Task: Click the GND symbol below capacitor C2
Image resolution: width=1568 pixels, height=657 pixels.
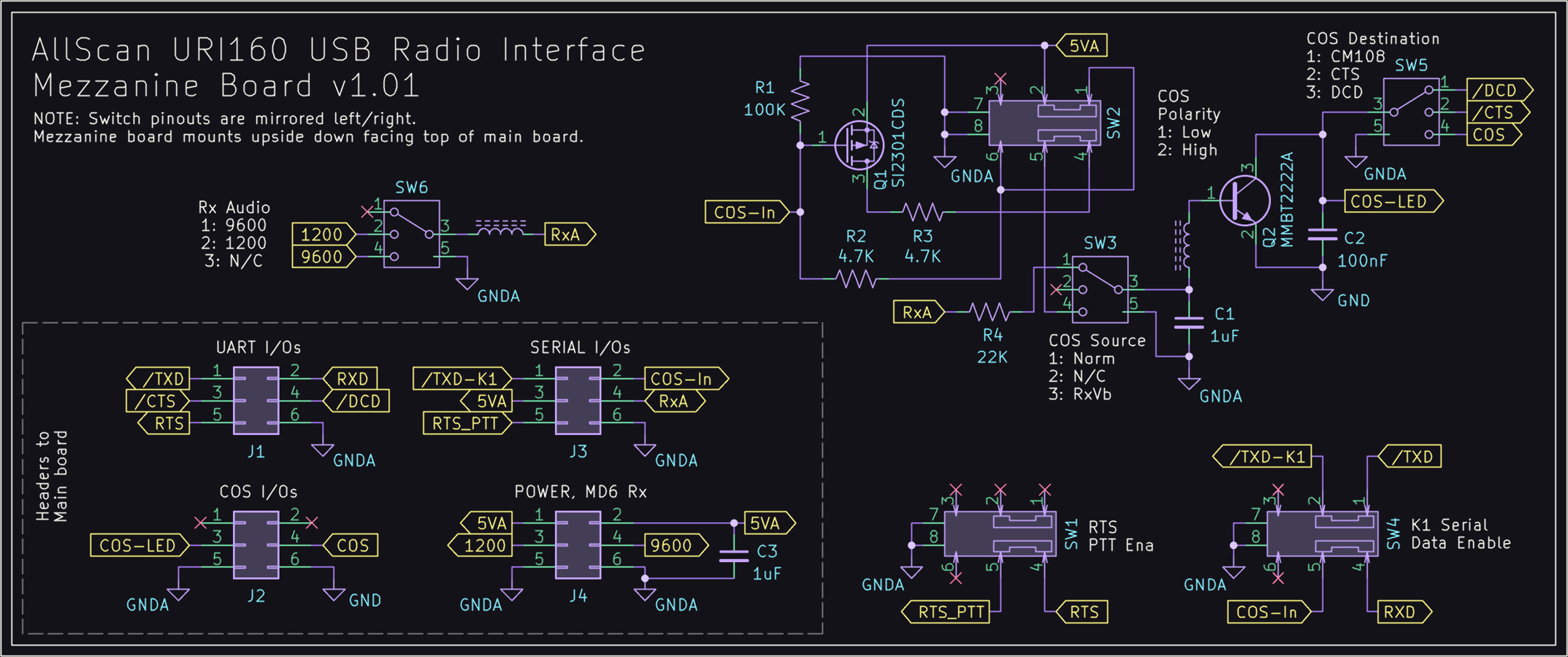Action: [x=1323, y=295]
